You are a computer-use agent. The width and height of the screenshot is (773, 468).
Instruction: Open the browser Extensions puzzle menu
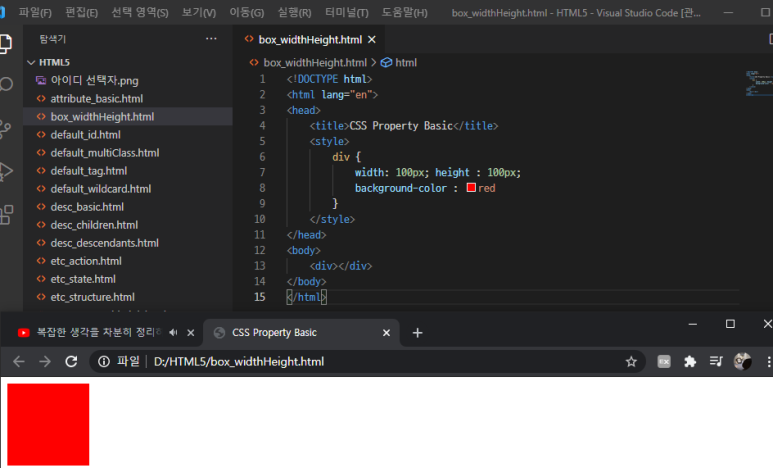(x=690, y=361)
